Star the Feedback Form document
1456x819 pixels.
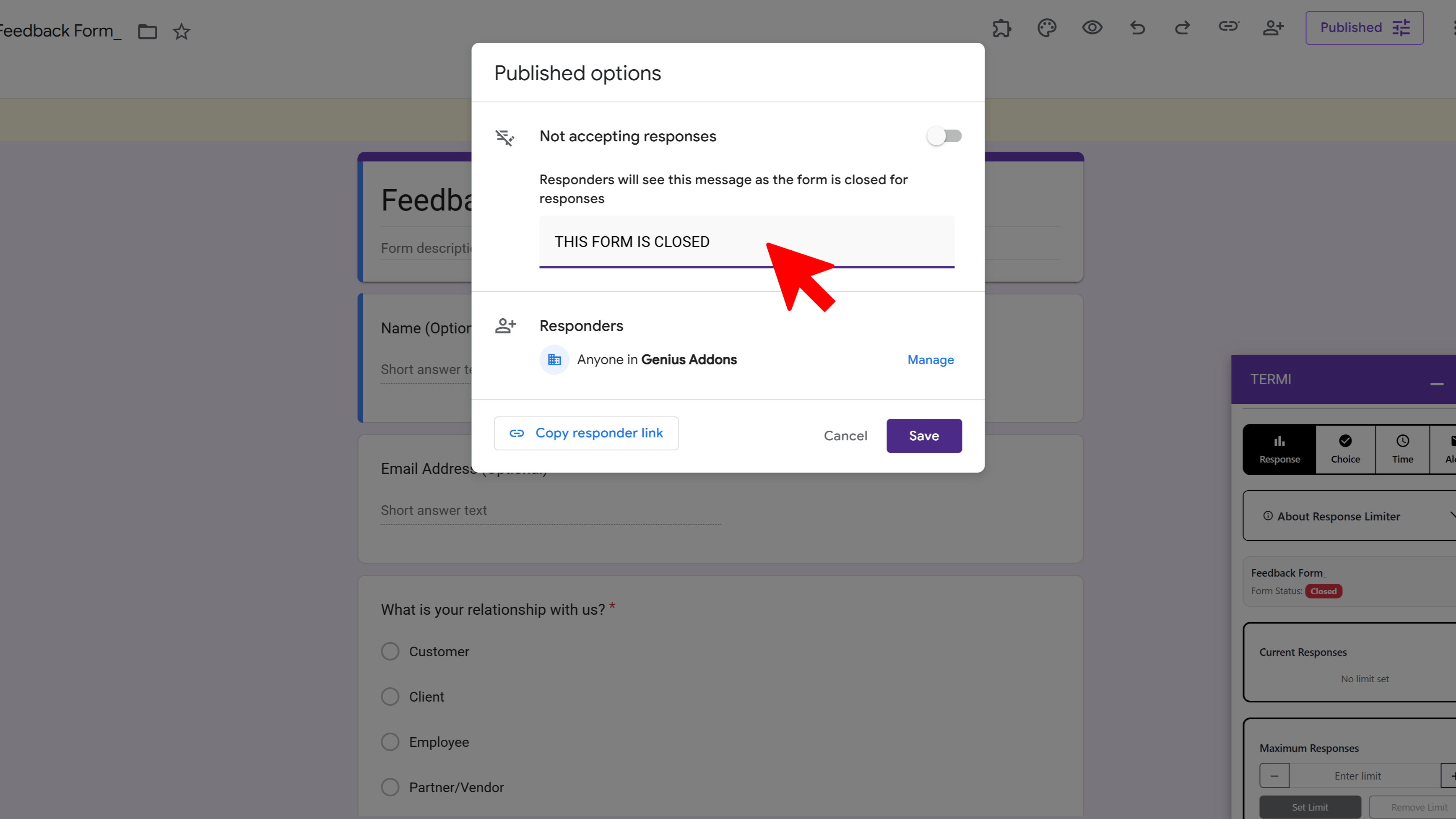pyautogui.click(x=182, y=31)
